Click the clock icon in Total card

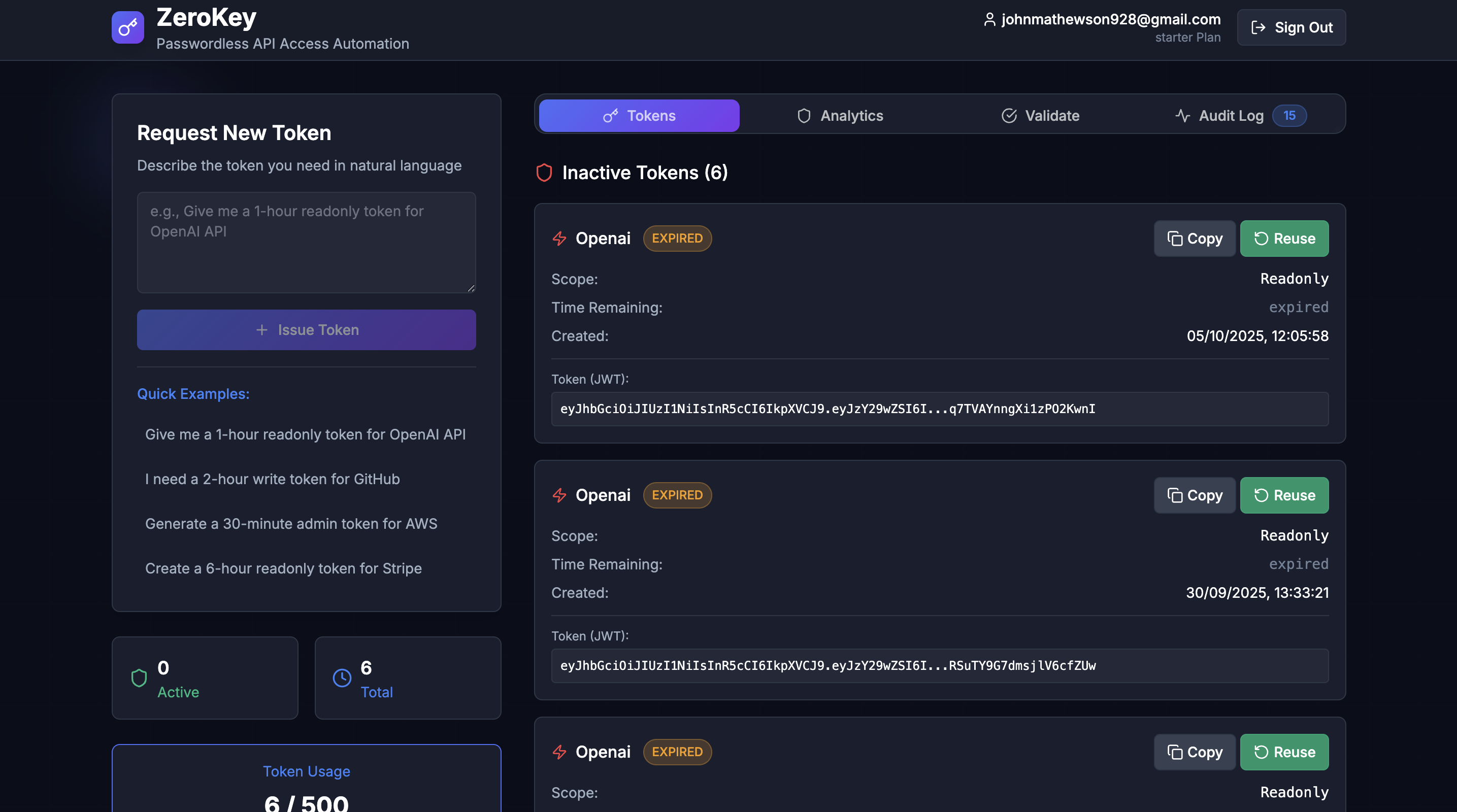click(x=342, y=678)
